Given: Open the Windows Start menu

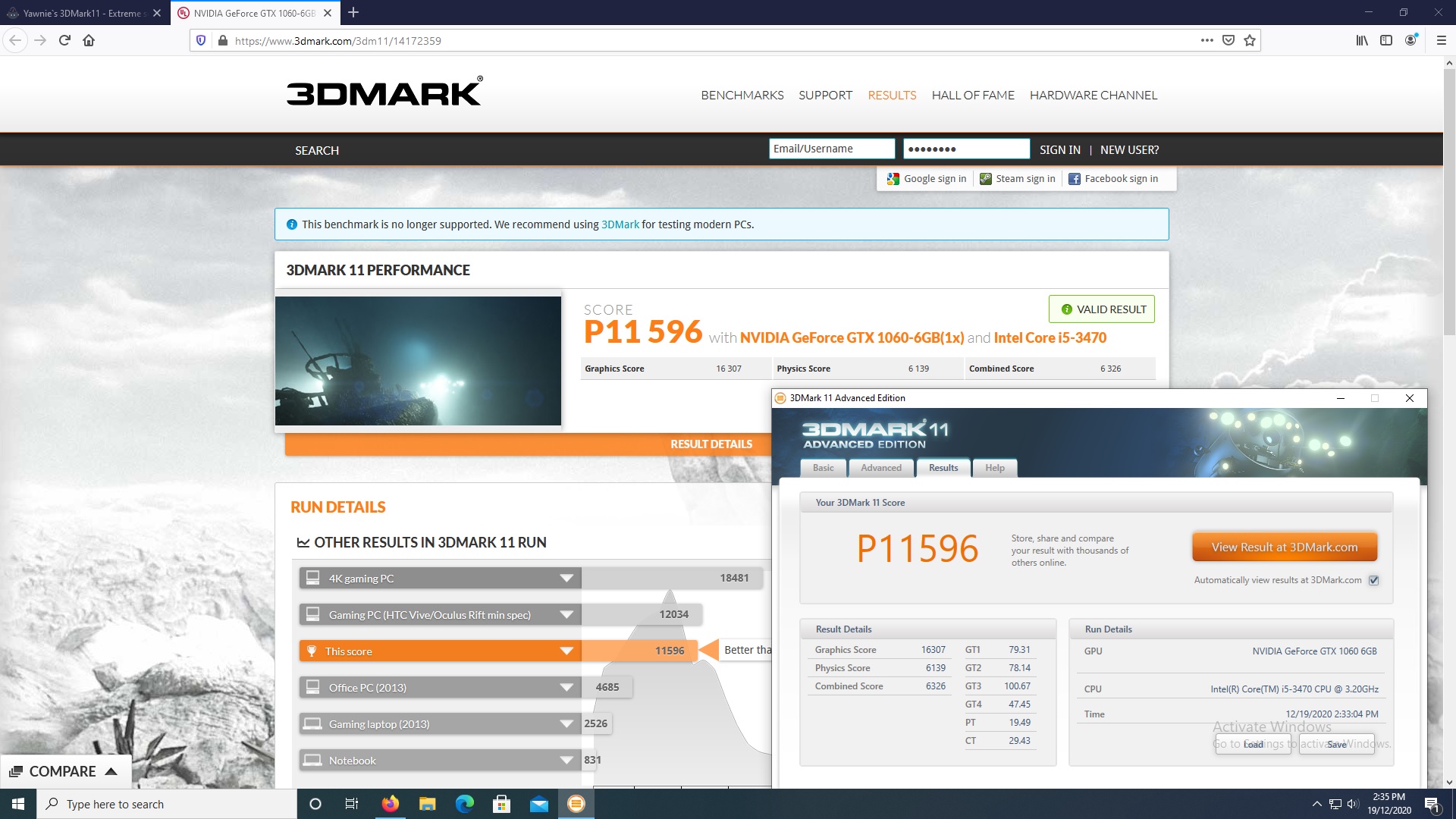Looking at the screenshot, I should [18, 804].
